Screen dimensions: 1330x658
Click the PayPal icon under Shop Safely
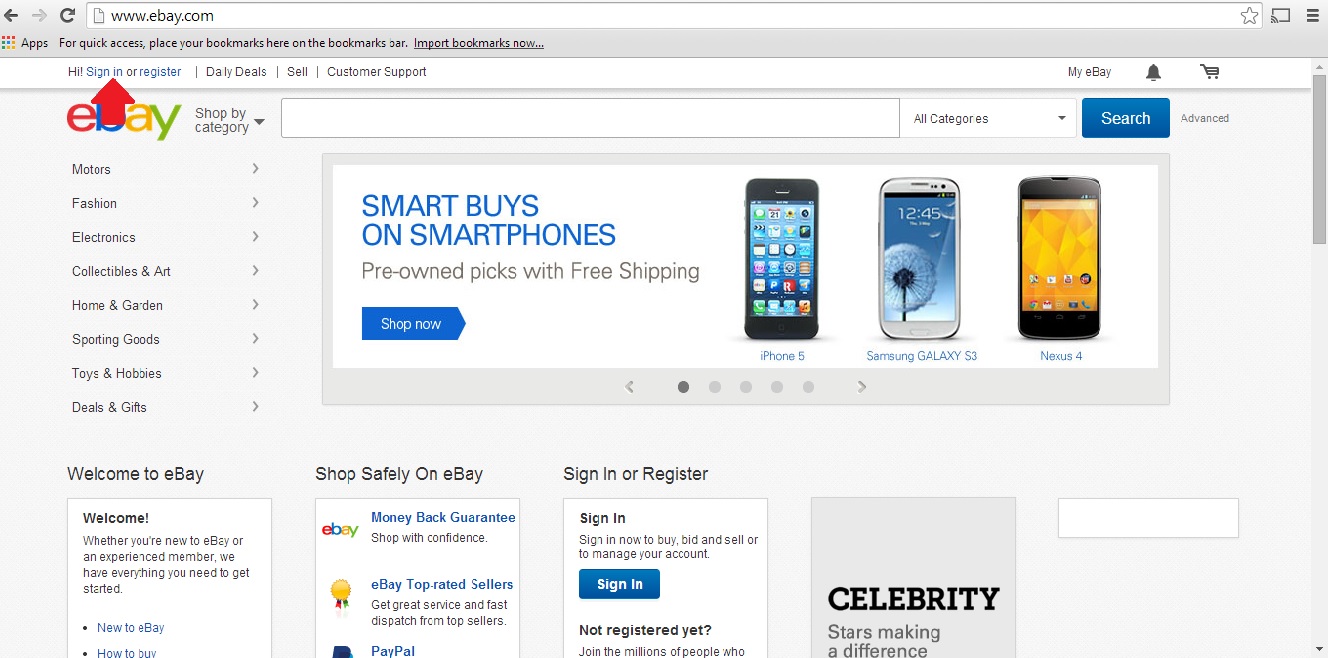pos(341,651)
